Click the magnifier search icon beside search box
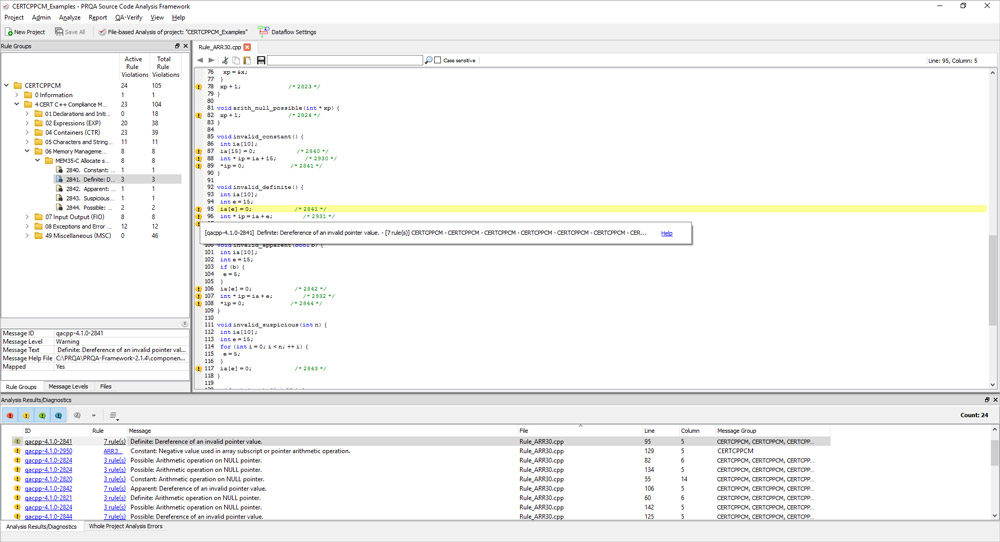This screenshot has width=1000, height=542. pyautogui.click(x=429, y=61)
